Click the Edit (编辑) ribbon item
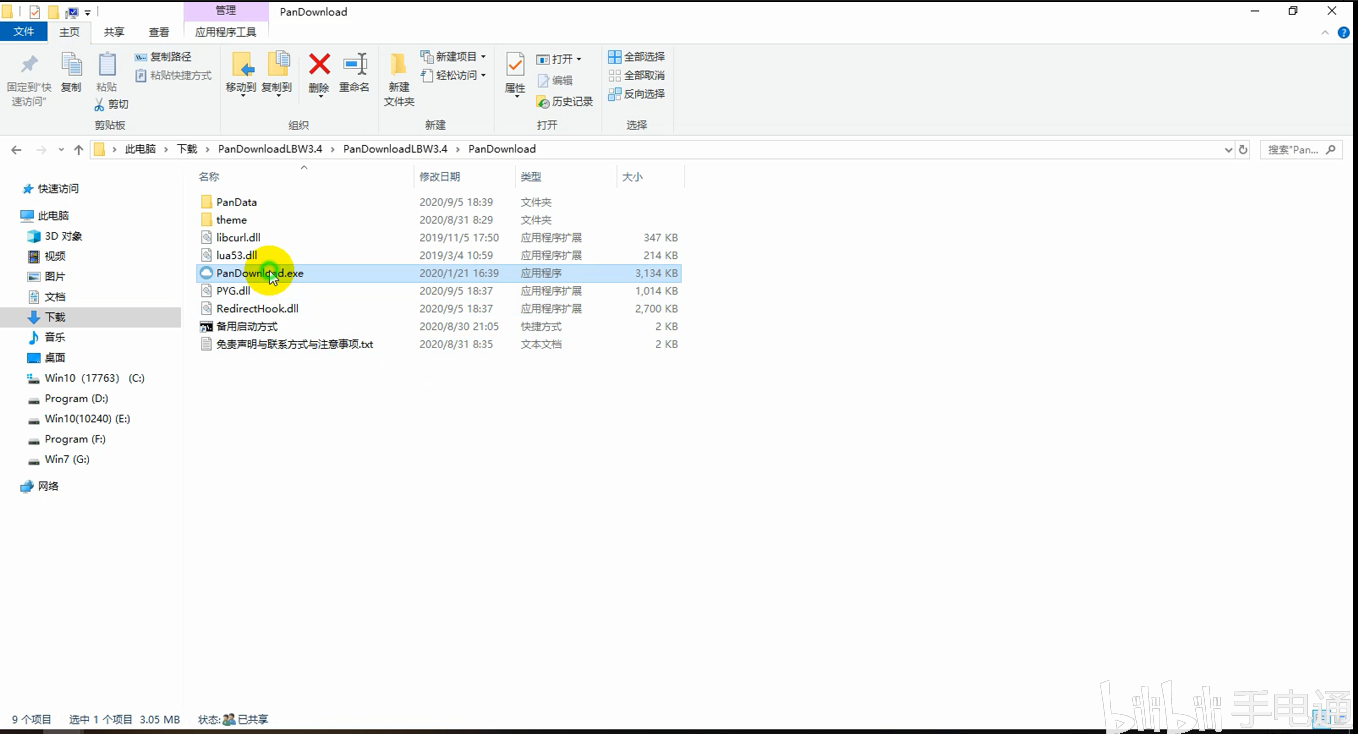Viewport: 1358px width, 734px height. [x=556, y=80]
